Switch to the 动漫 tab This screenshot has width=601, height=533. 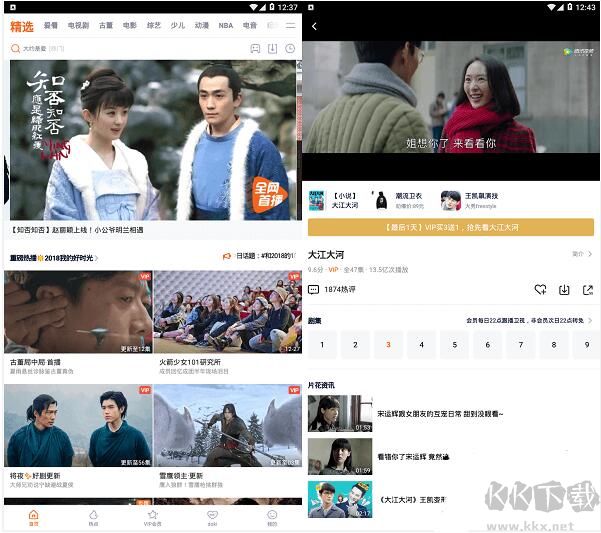202,26
